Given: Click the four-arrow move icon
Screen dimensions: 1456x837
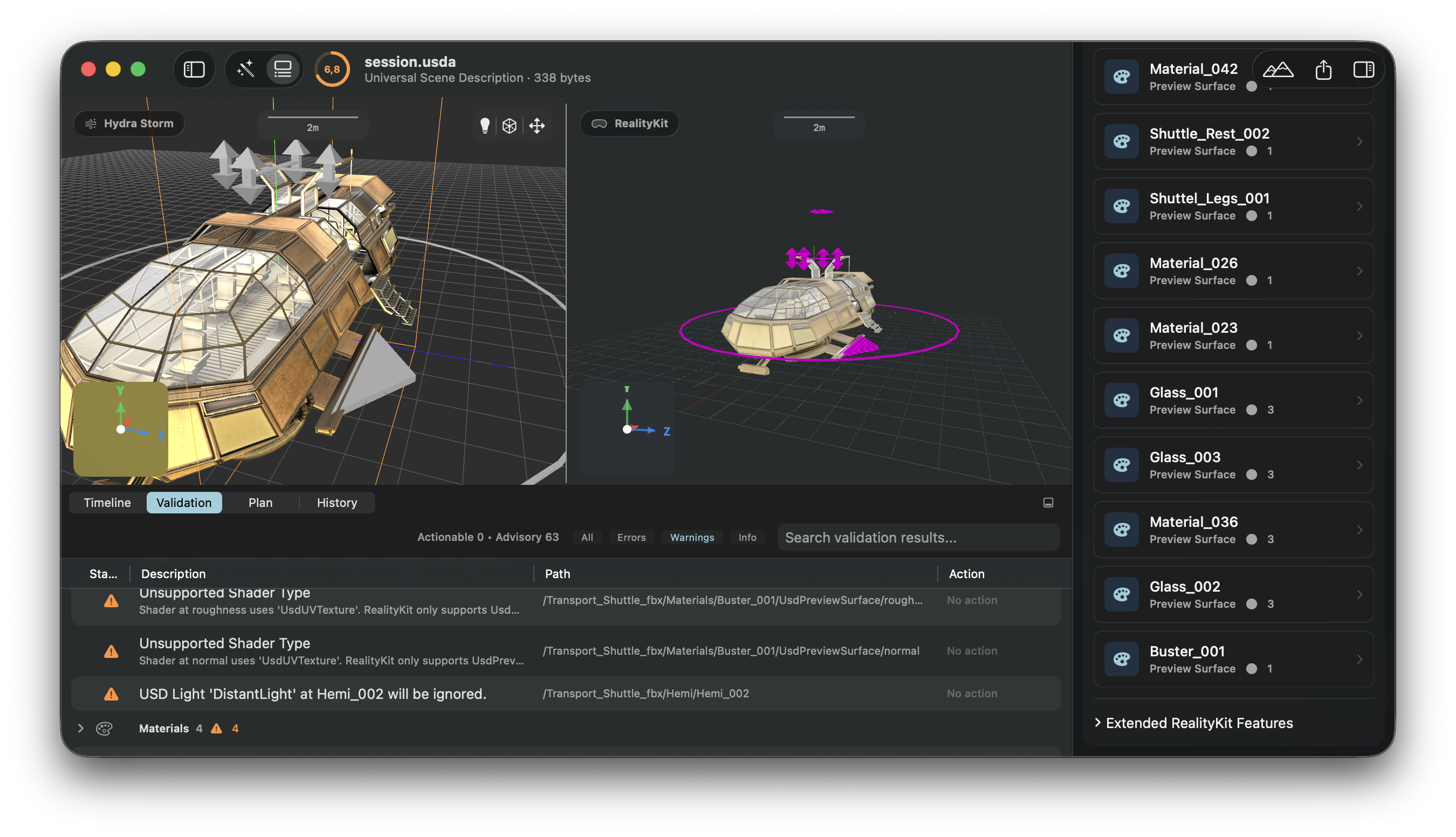Looking at the screenshot, I should (x=537, y=125).
